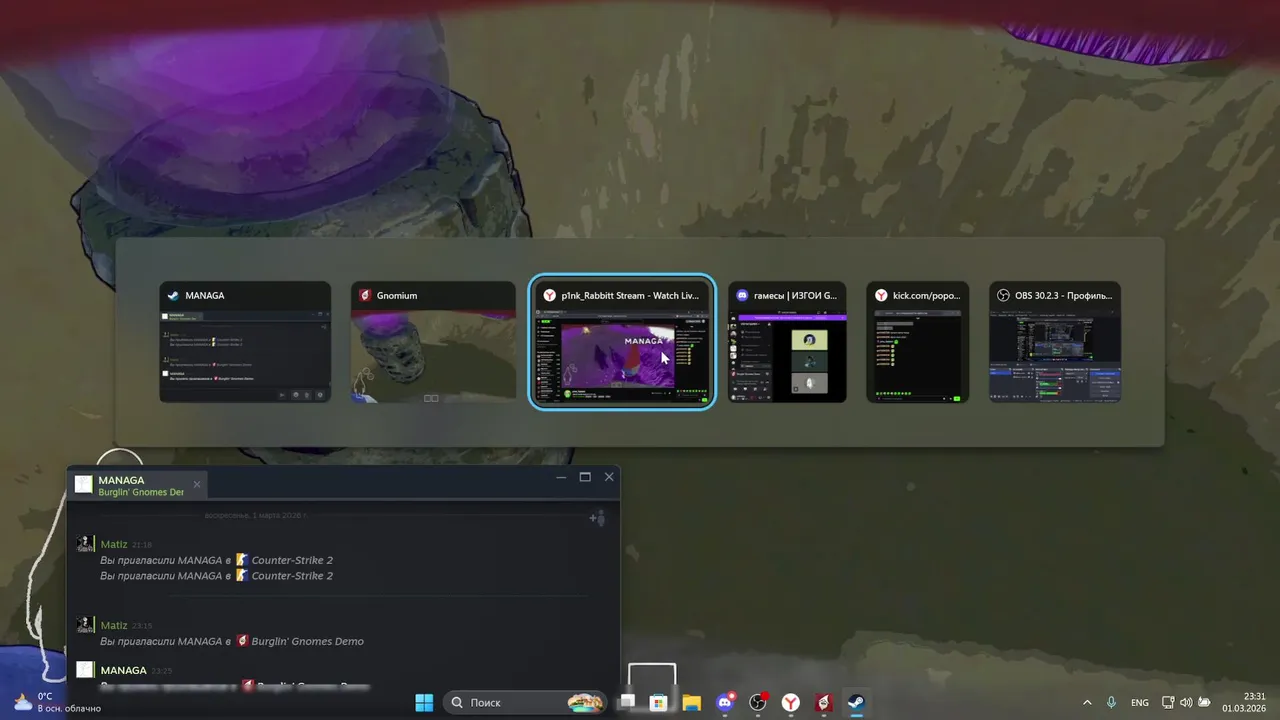Expand the hidden system tray icons chevron
This screenshot has height=720, width=1280.
coord(1088,703)
